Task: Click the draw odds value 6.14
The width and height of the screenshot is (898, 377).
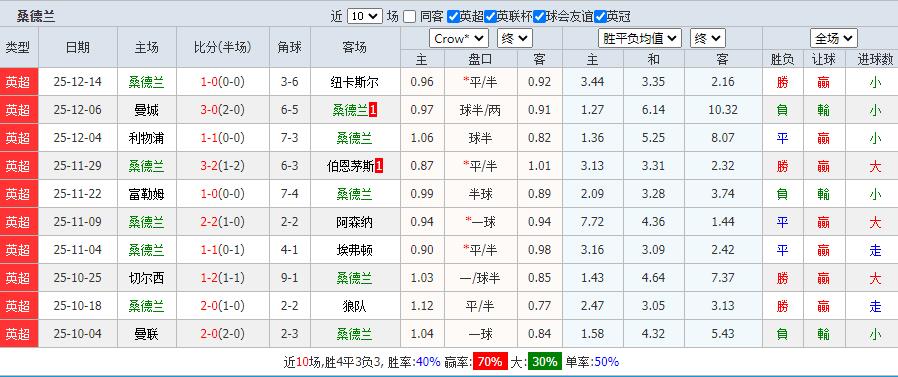Action: 653,110
